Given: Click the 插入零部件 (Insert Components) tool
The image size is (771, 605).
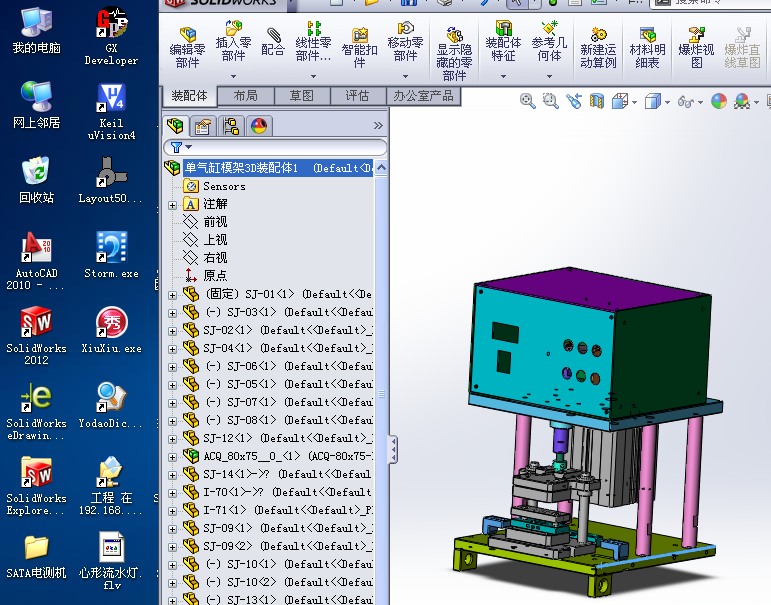Looking at the screenshot, I should [233, 44].
